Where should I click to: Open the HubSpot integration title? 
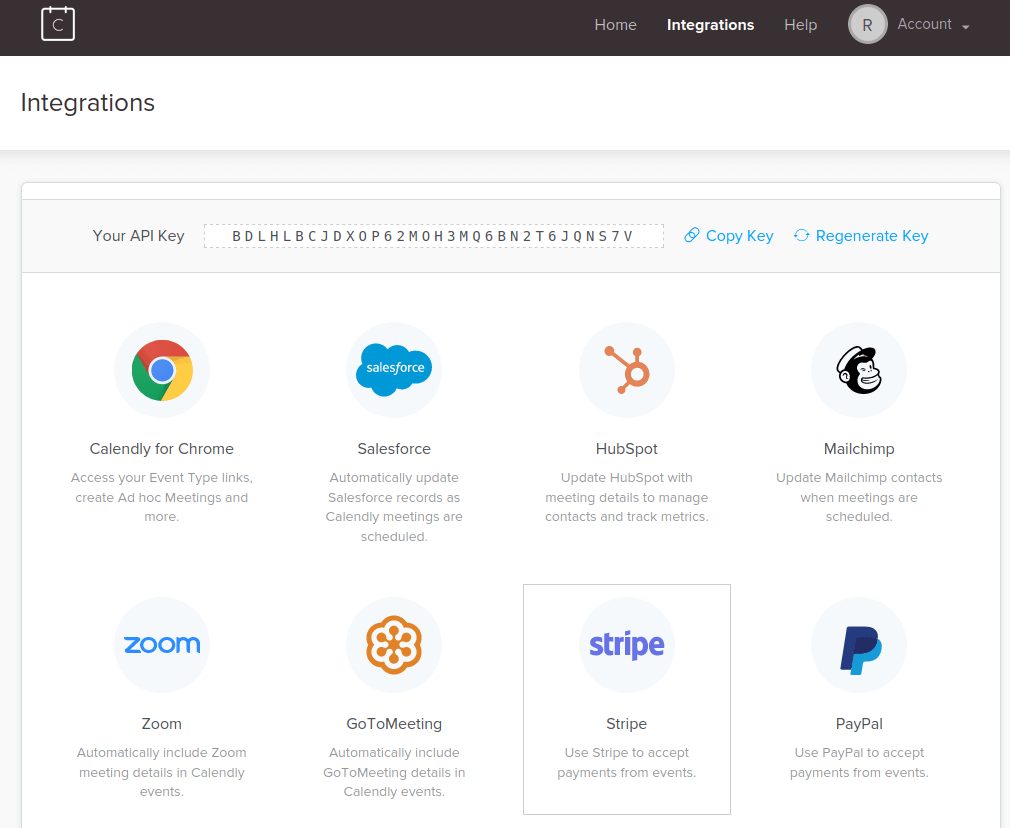[627, 448]
